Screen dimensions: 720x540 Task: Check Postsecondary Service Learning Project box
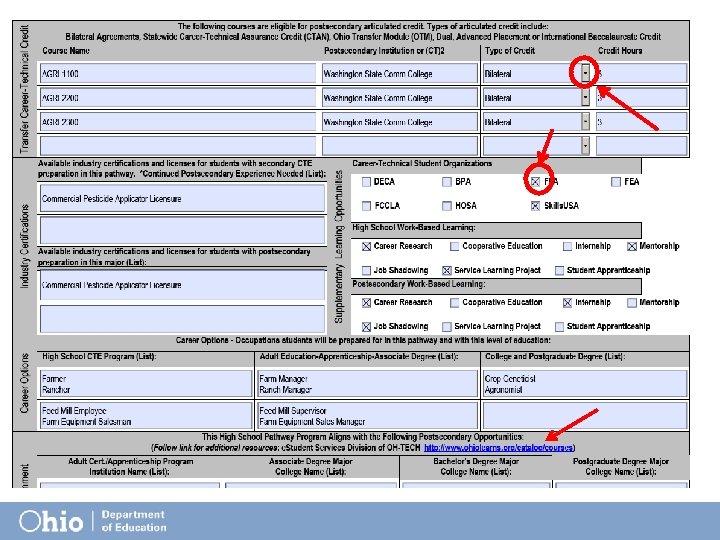(447, 326)
